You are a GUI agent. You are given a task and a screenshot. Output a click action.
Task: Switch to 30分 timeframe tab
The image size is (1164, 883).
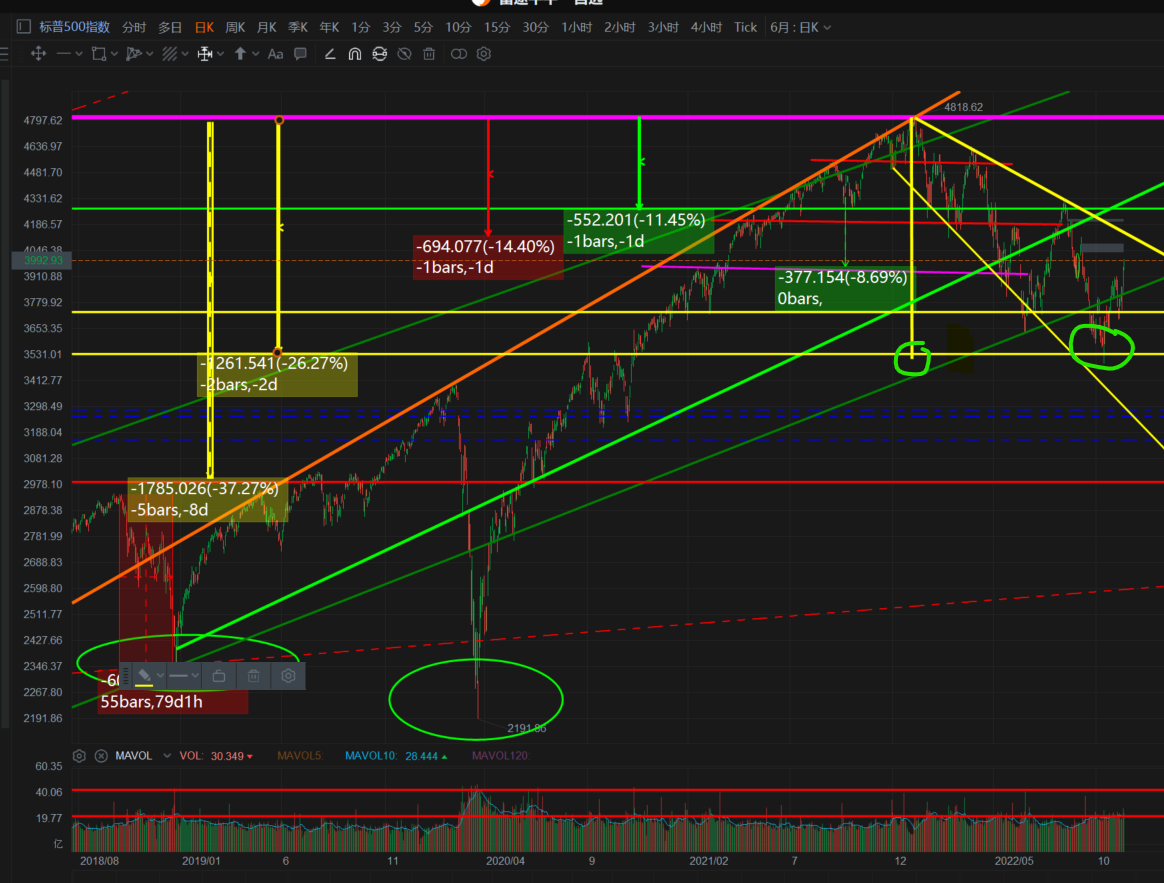coord(535,27)
